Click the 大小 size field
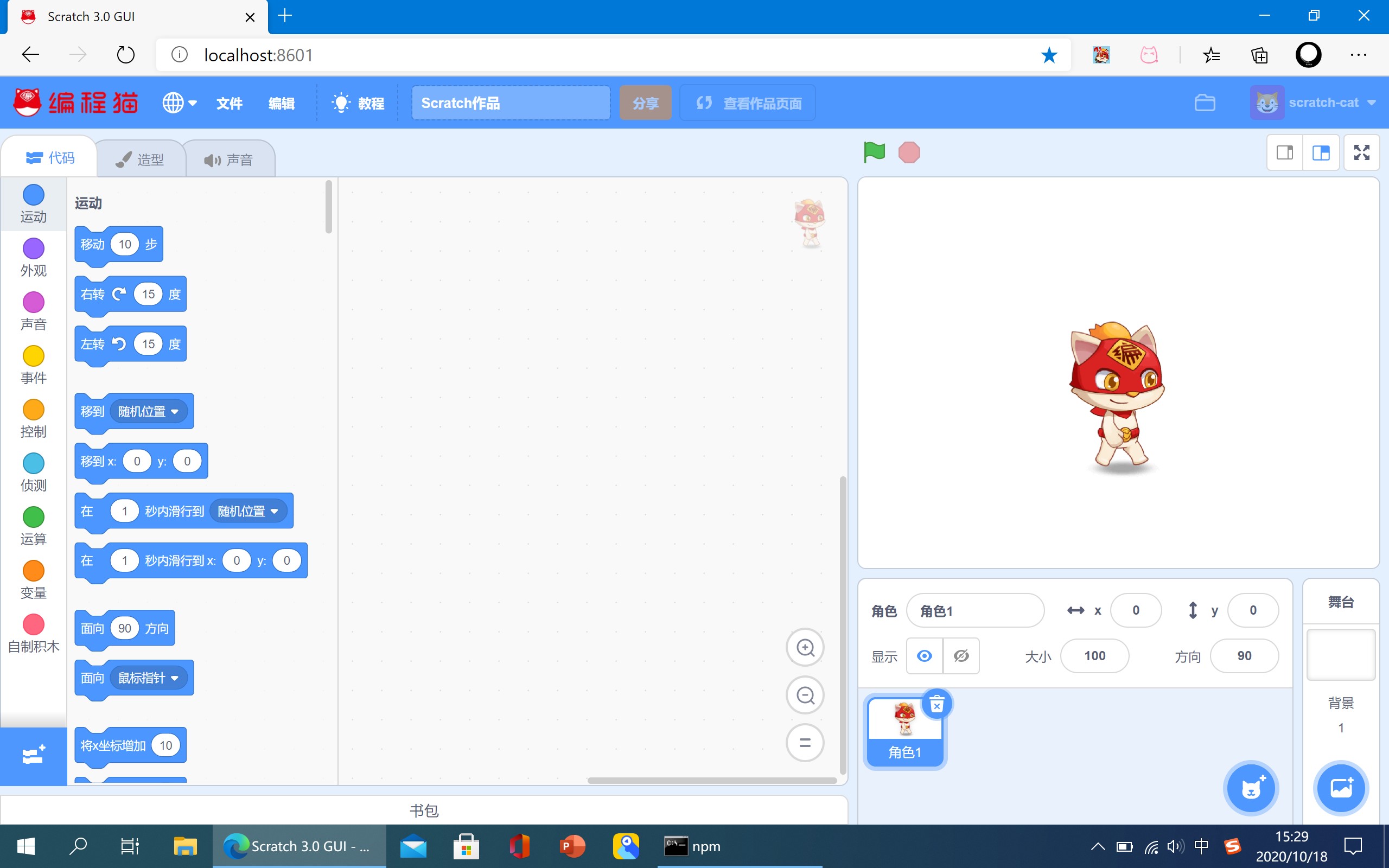The width and height of the screenshot is (1389, 868). click(x=1094, y=655)
